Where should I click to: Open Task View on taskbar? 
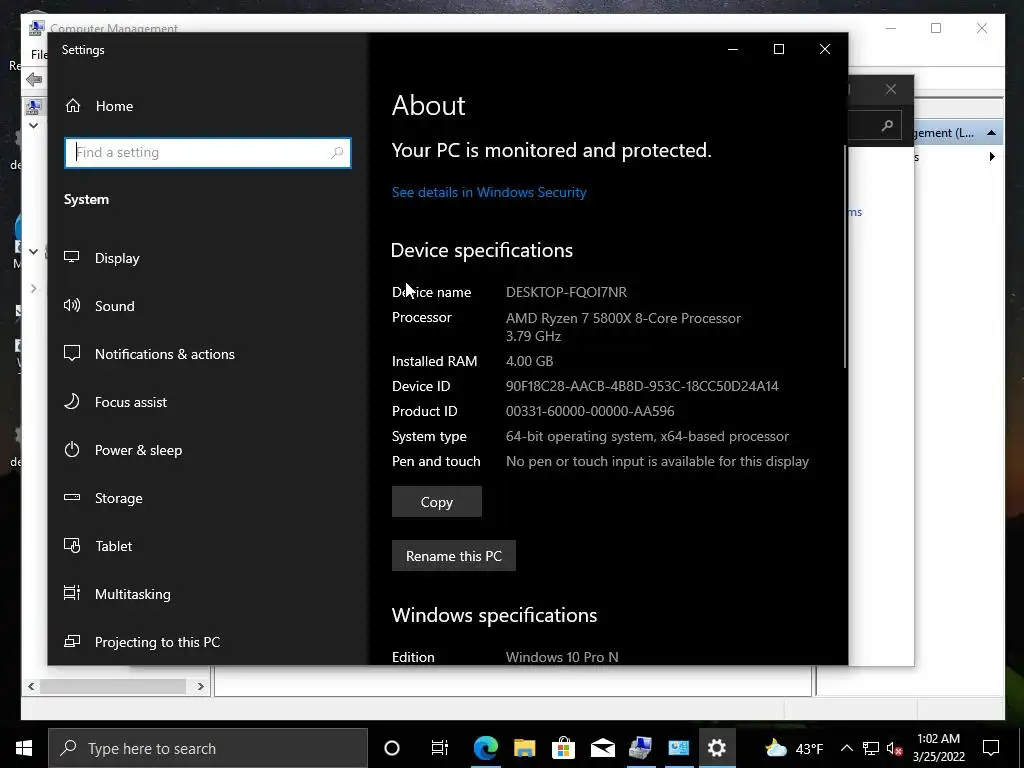tap(440, 748)
